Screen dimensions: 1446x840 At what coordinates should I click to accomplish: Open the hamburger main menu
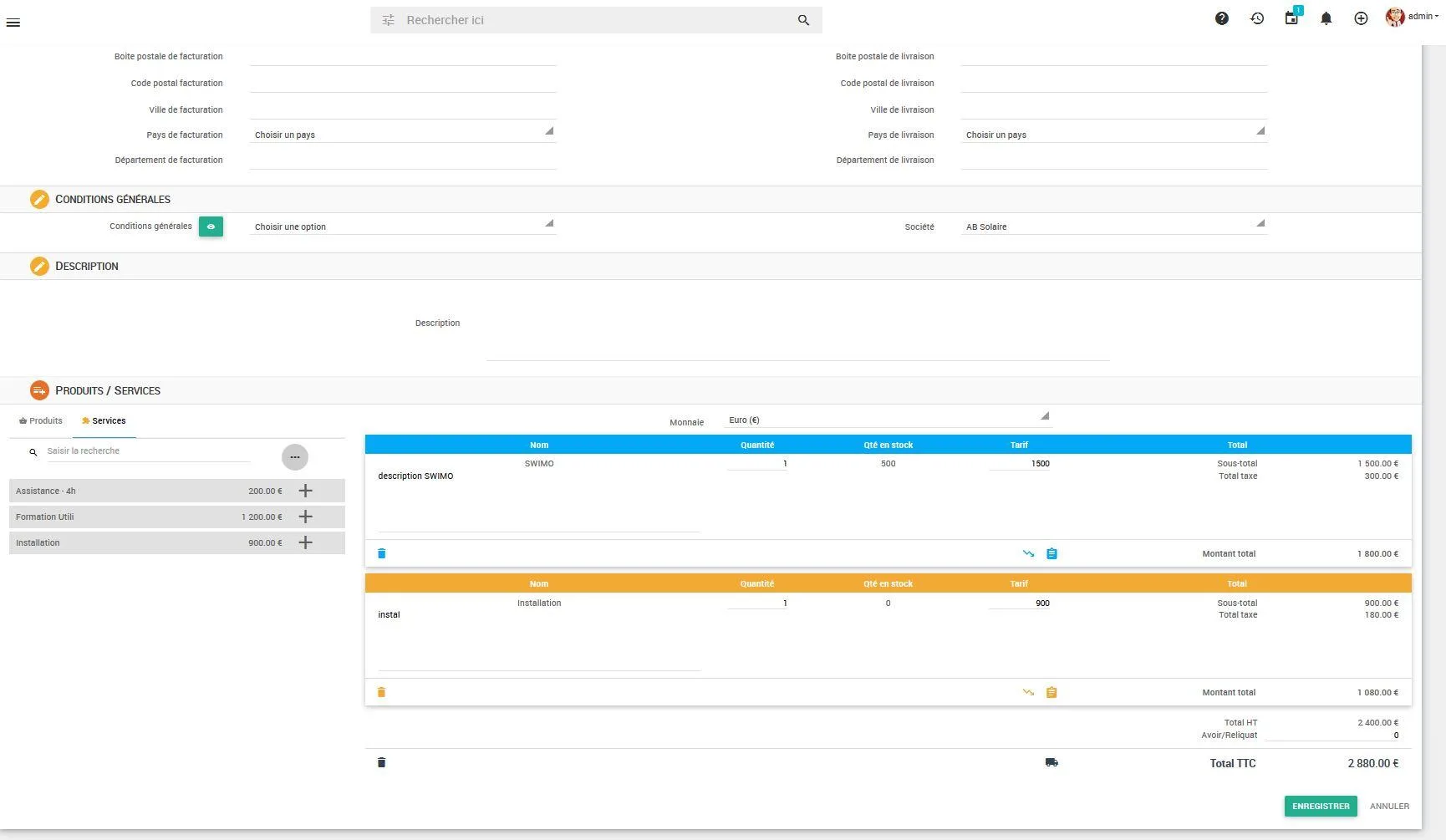[x=13, y=23]
